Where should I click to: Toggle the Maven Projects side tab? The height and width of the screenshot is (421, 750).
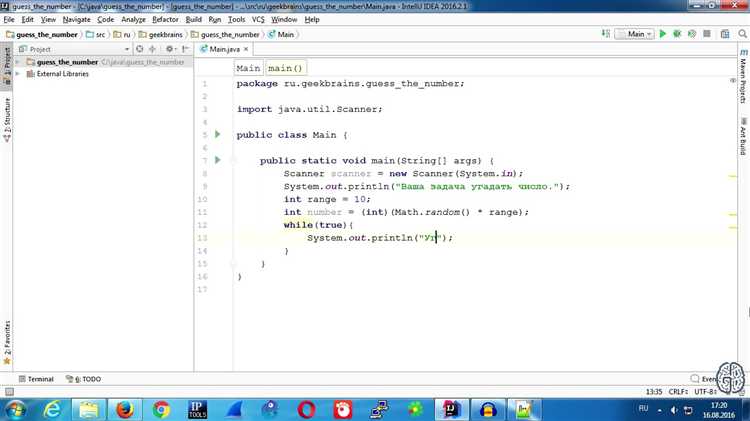tap(743, 77)
